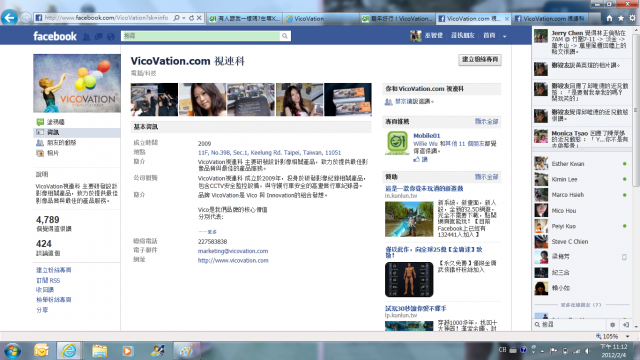Click the green Facebook search field
This screenshot has height=360, width=640.
coord(200,36)
